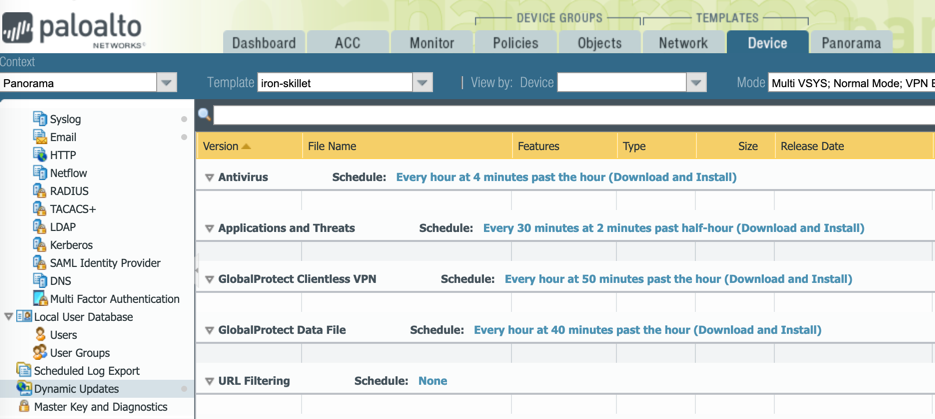The width and height of the screenshot is (935, 419).
Task: Click the RADIUS server profile icon
Action: point(40,191)
